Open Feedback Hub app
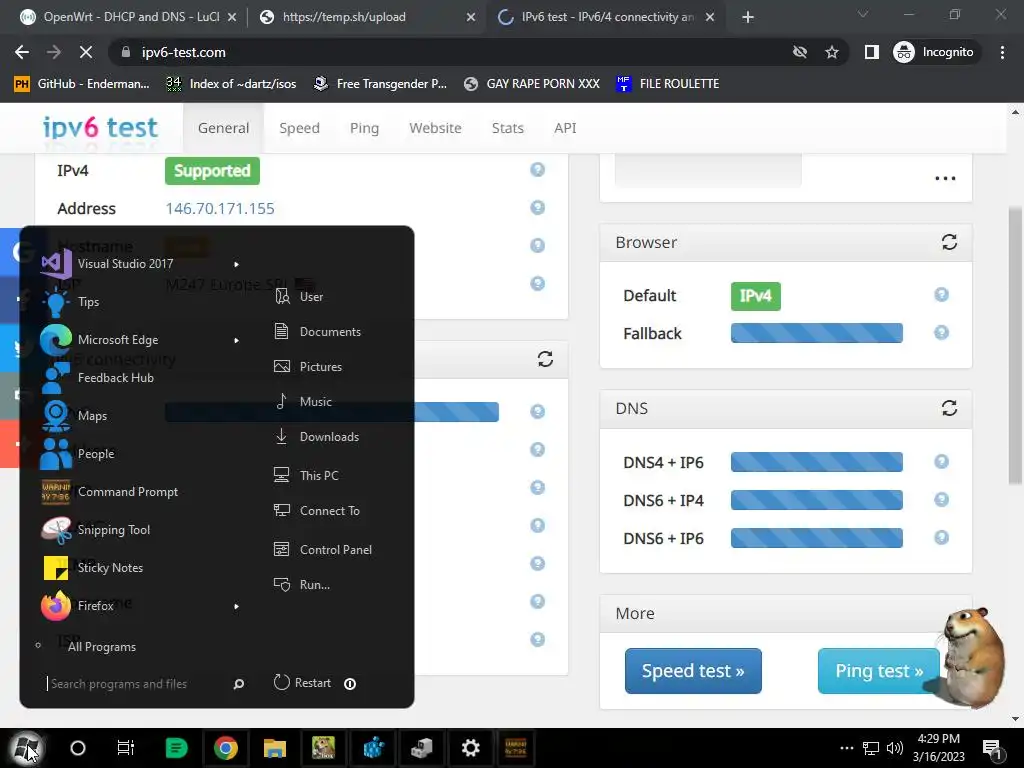Screen dimensions: 1024x768 [x=116, y=377]
